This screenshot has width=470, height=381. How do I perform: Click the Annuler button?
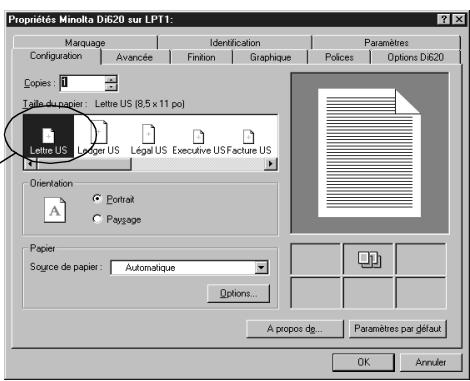(431, 362)
